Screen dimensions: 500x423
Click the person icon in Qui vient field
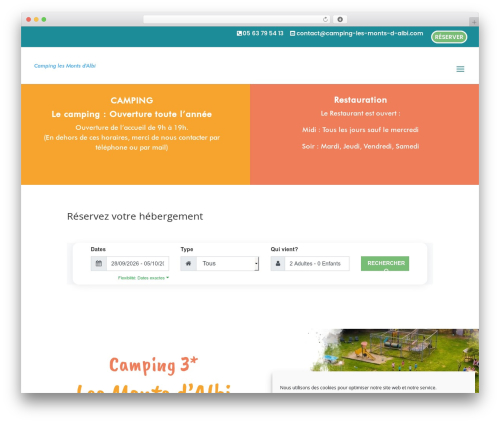tap(278, 263)
